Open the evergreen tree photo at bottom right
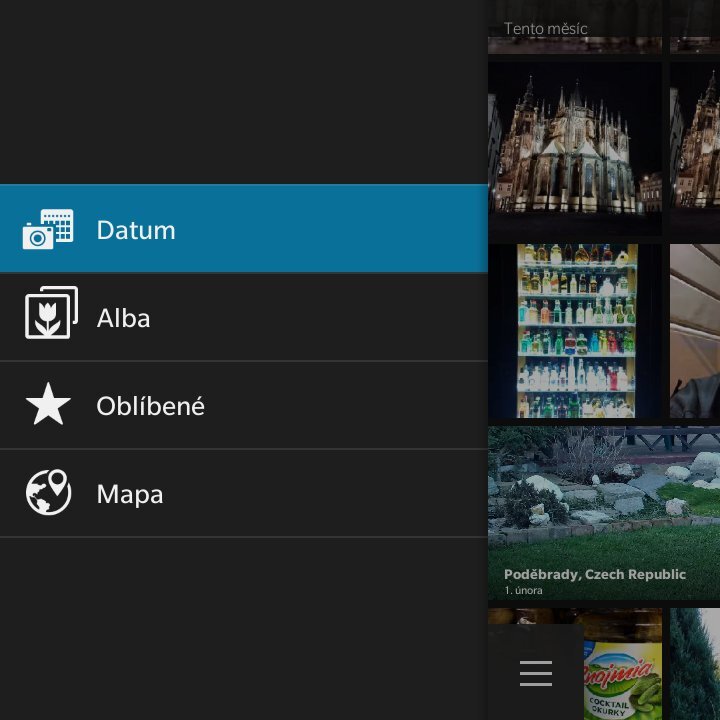Screen dimensions: 720x720 (695, 665)
